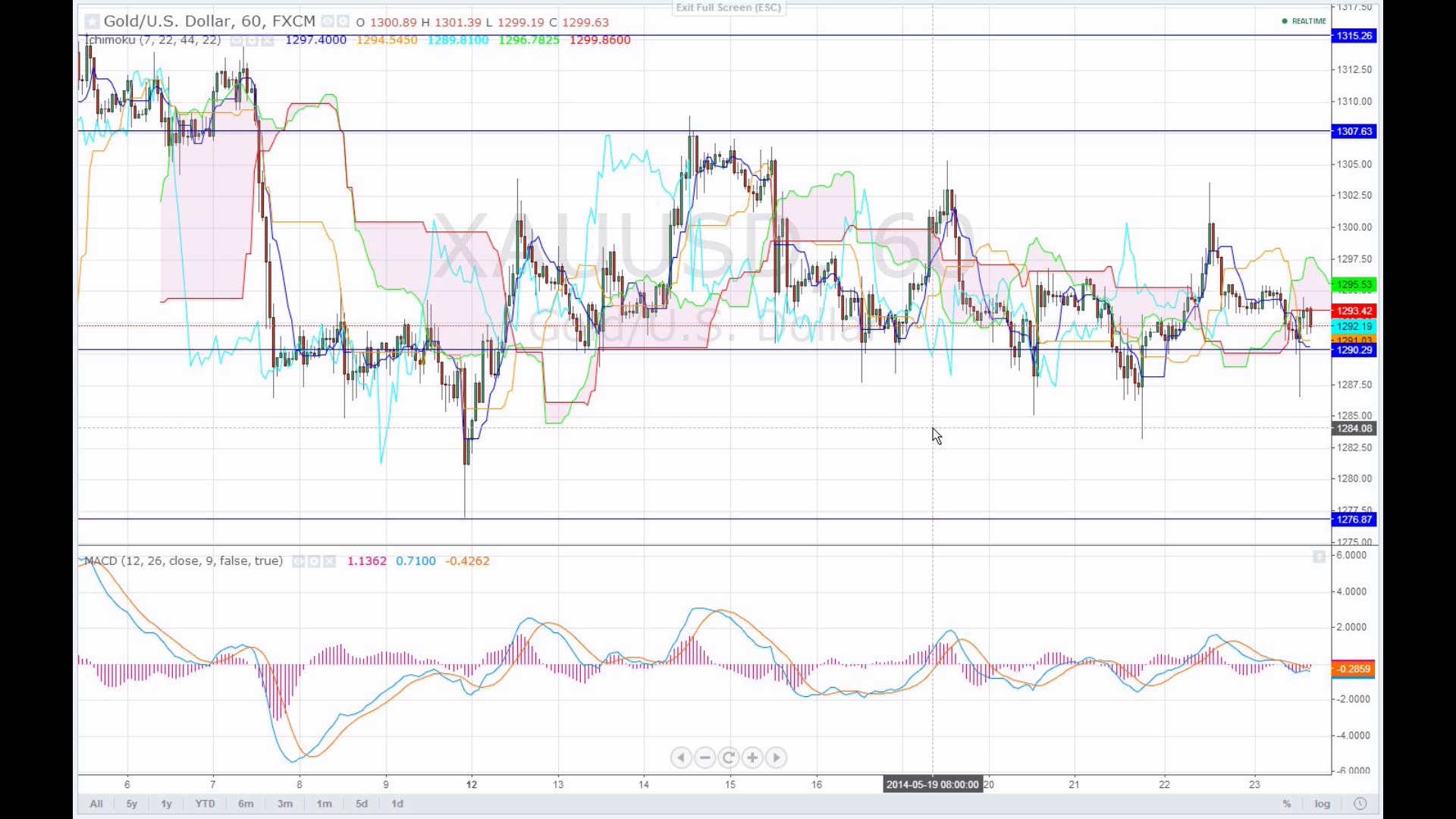Hide the Ichimoku indicator with eye icon
1456x819 pixels.
tap(237, 41)
